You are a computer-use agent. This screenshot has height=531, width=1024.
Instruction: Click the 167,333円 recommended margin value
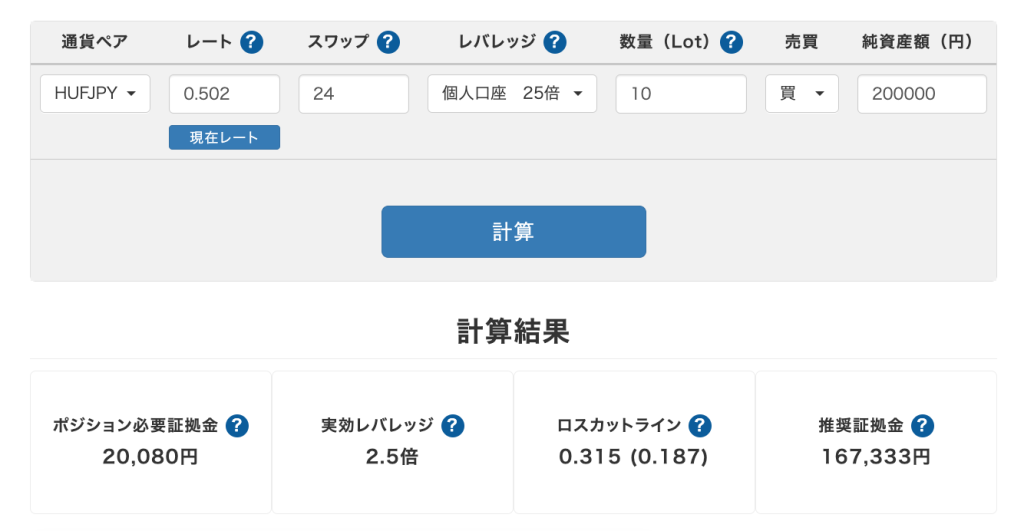876,457
